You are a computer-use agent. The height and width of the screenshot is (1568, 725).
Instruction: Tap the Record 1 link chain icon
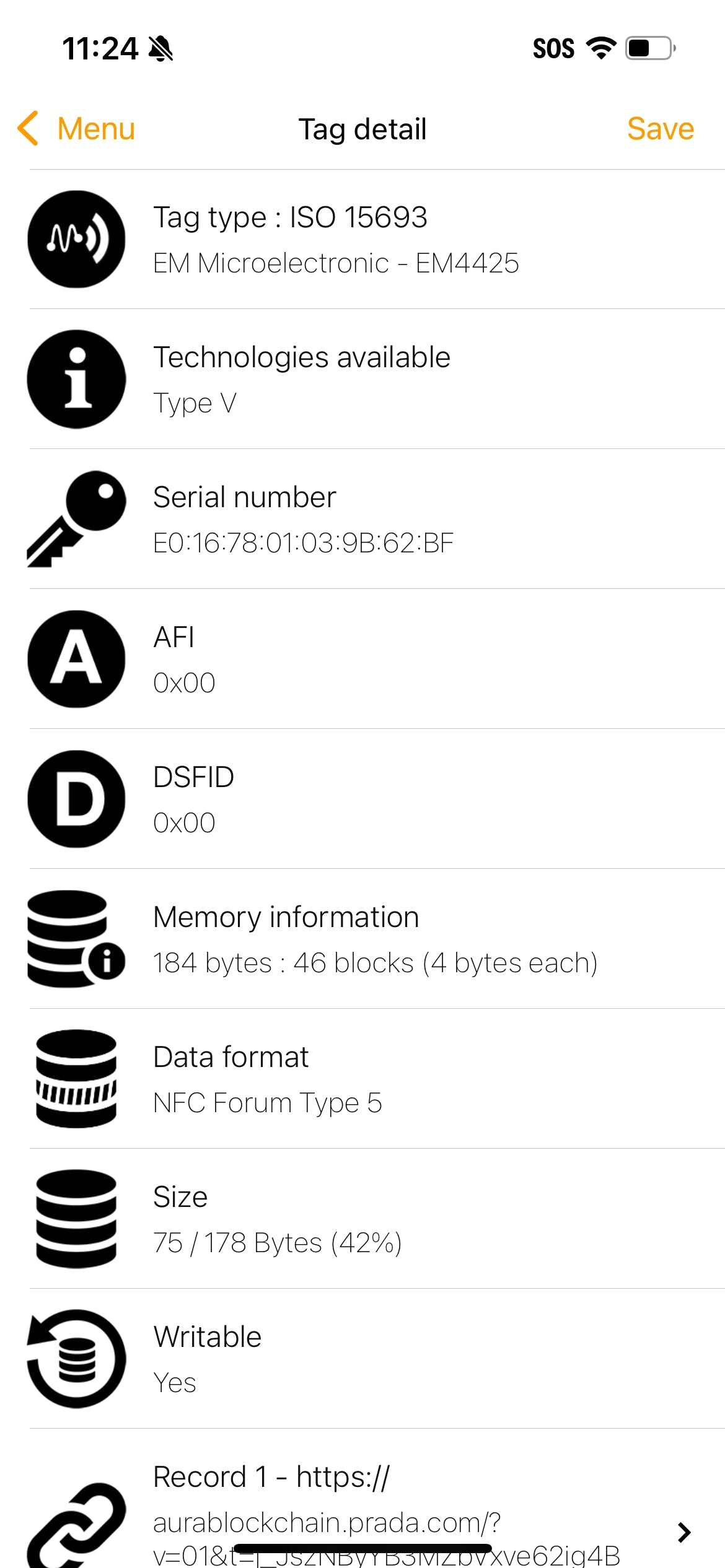click(x=76, y=1525)
